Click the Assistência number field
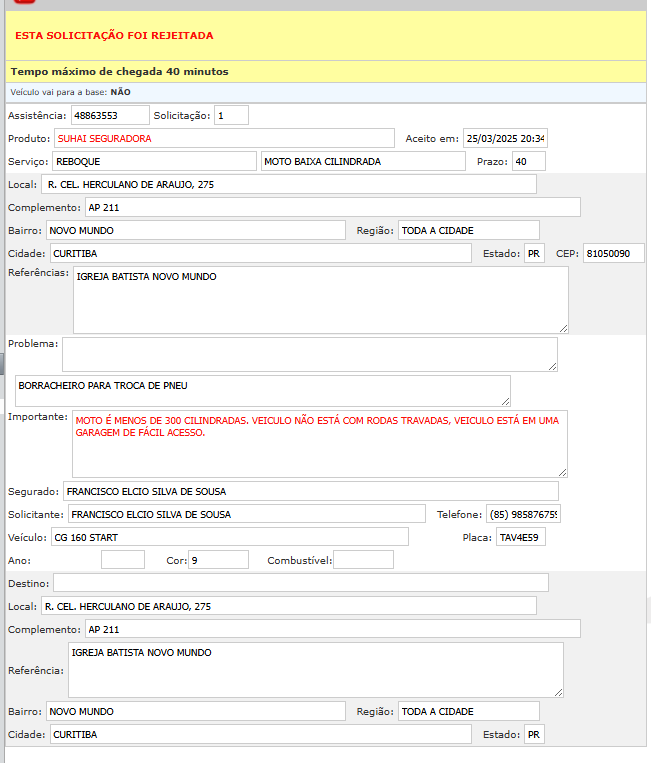Viewport: 651px width, 763px height. click(x=110, y=116)
